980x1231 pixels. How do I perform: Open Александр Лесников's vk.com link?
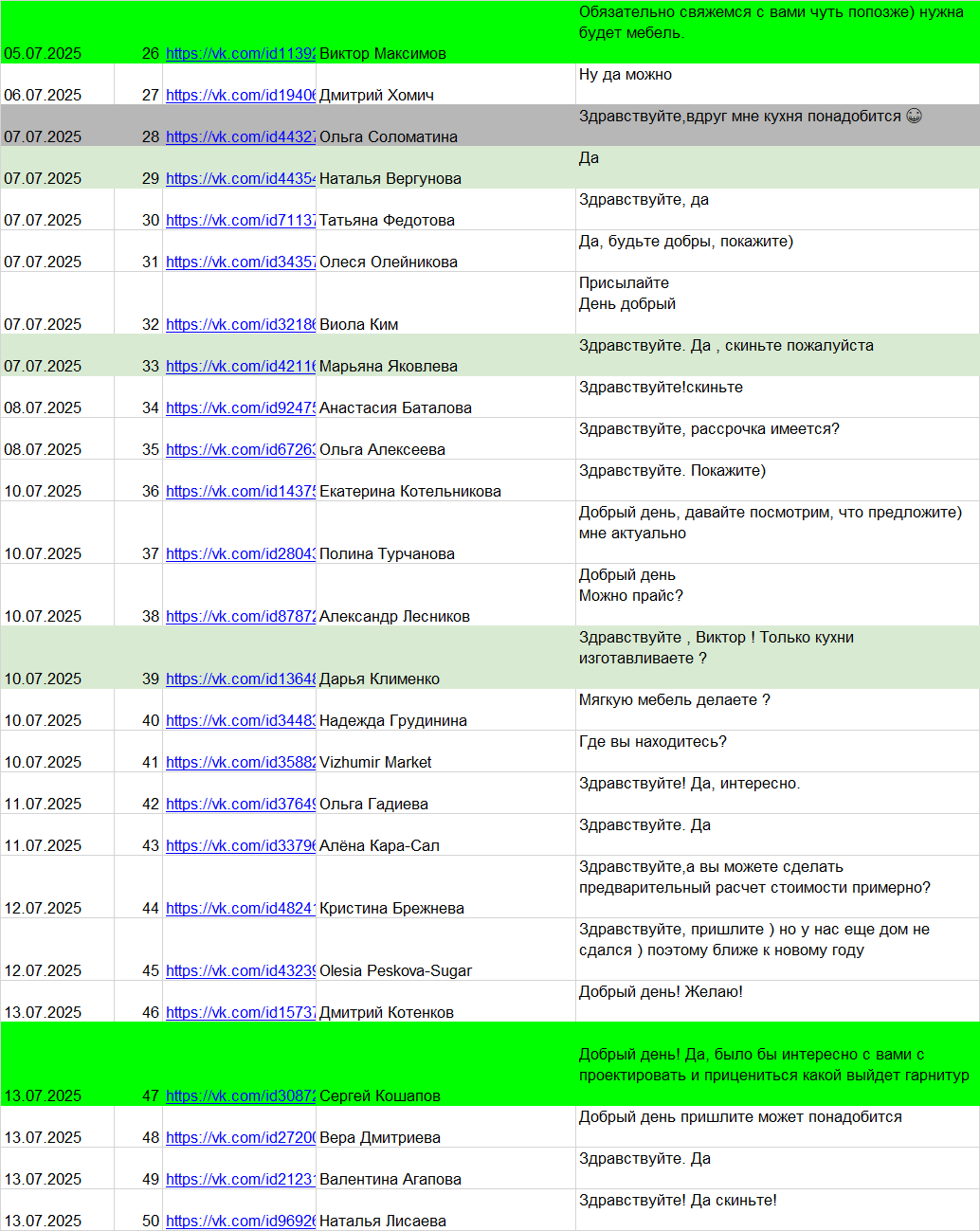point(241,617)
